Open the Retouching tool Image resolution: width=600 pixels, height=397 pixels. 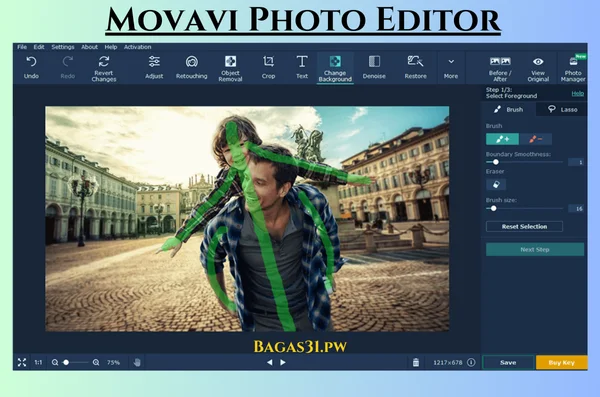click(192, 67)
